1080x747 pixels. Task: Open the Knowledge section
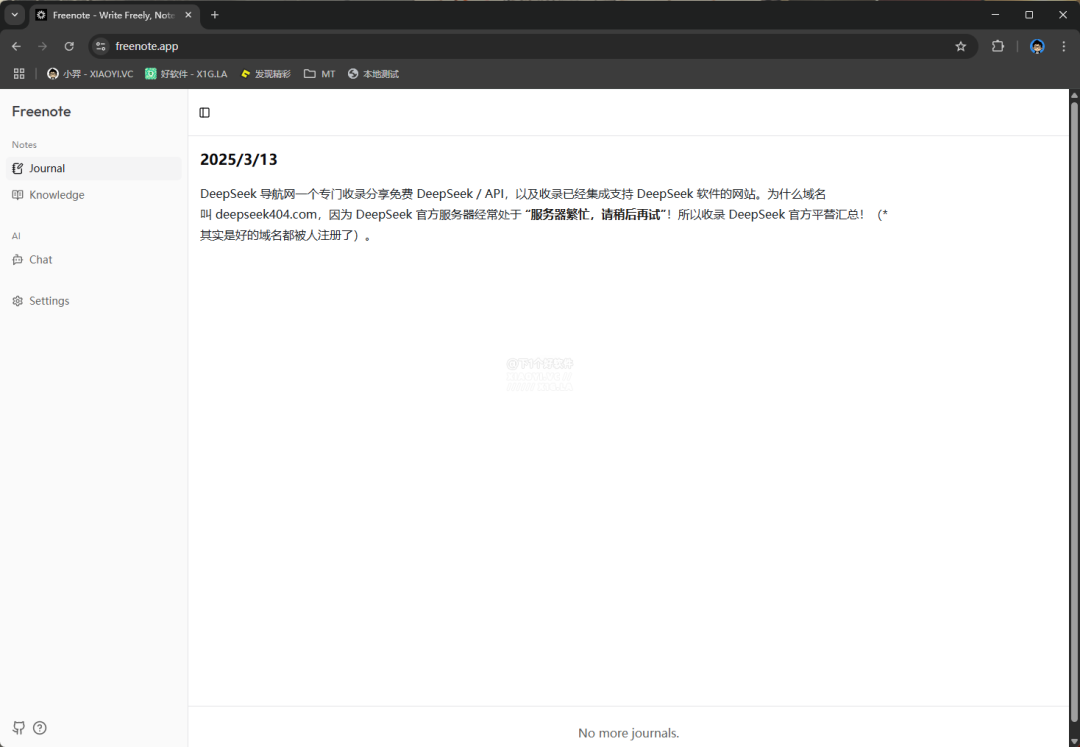click(94, 195)
